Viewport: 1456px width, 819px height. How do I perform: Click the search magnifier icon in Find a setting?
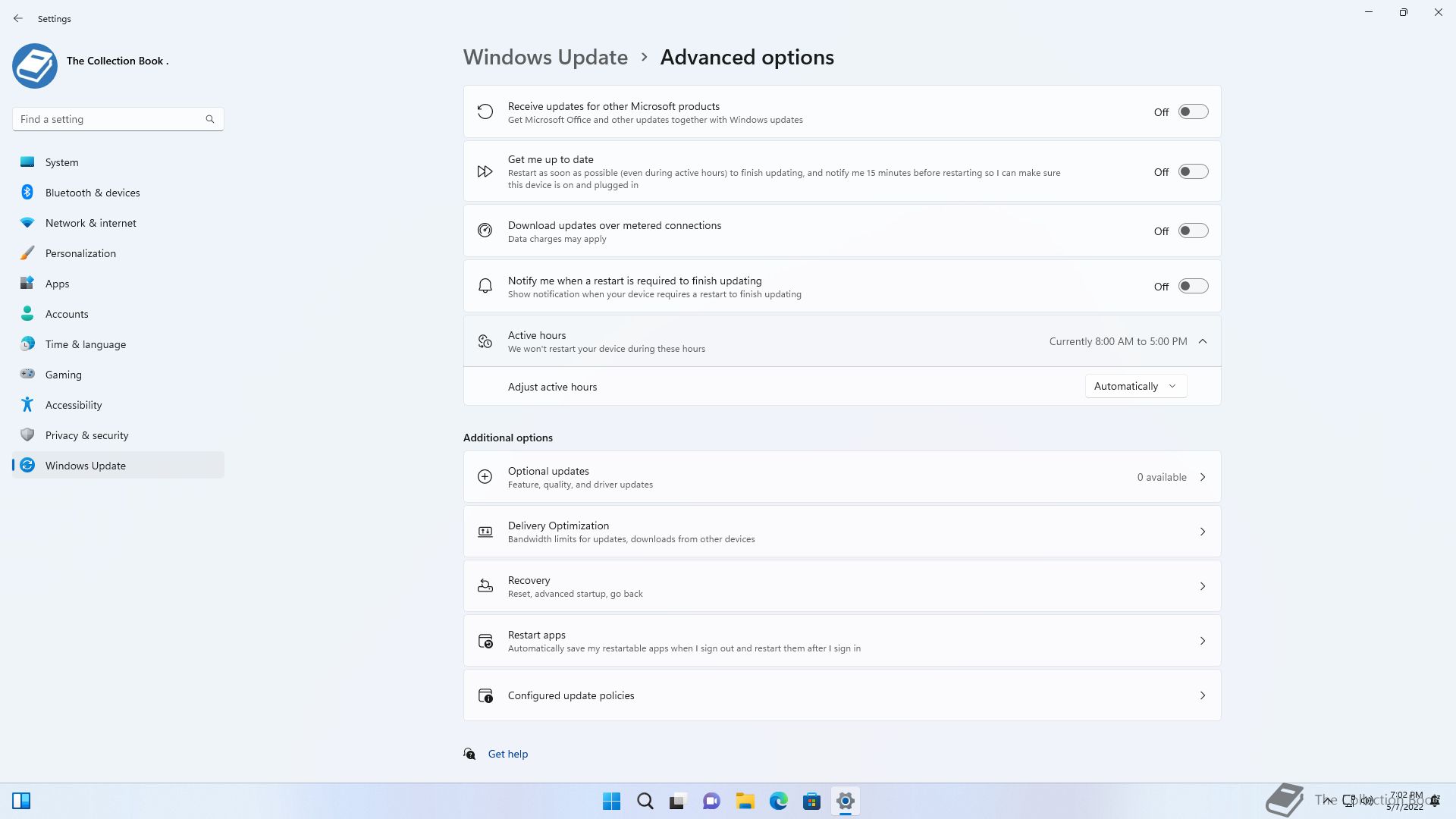(210, 119)
